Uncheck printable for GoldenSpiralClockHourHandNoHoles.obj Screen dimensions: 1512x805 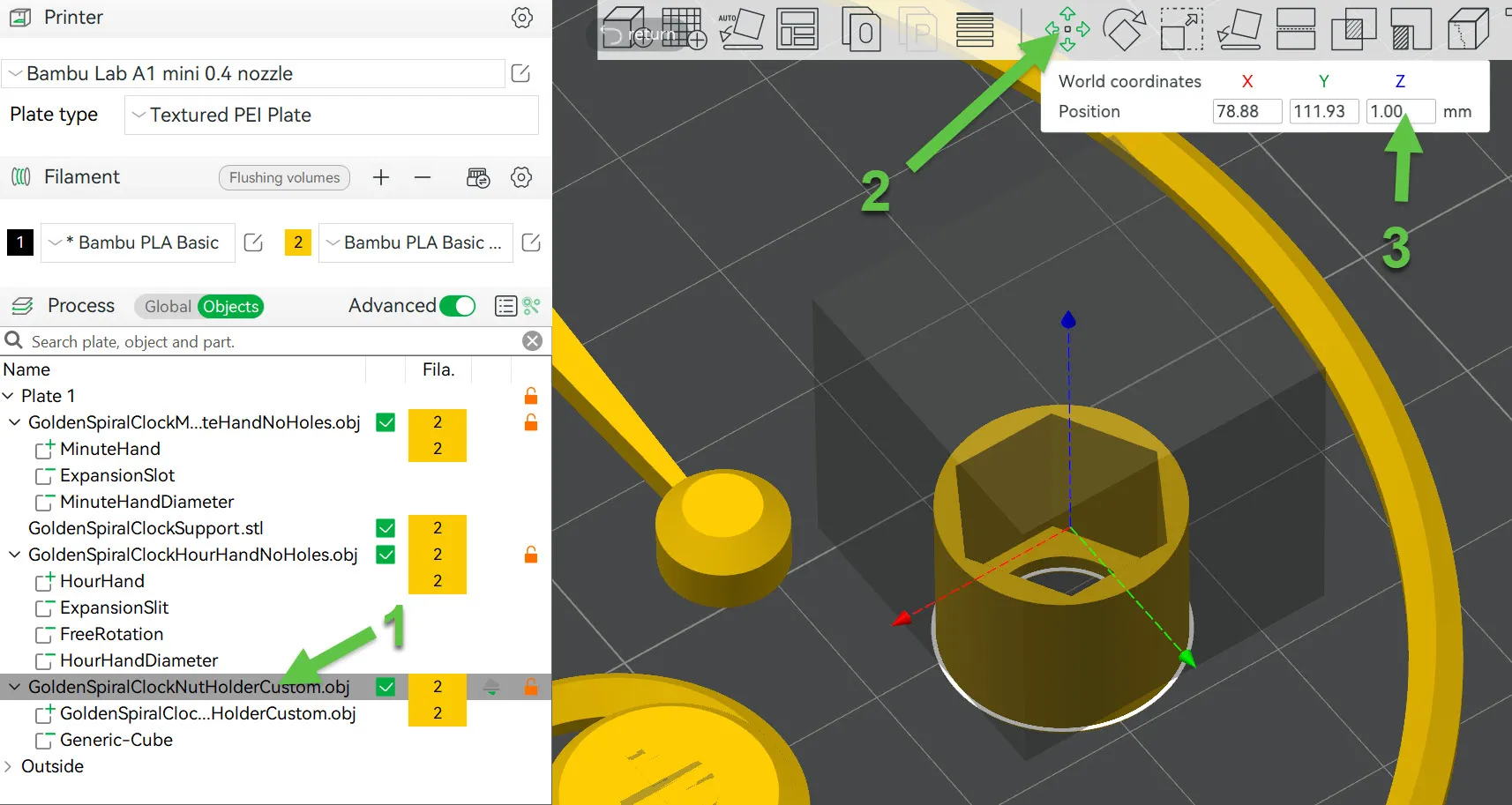click(385, 555)
